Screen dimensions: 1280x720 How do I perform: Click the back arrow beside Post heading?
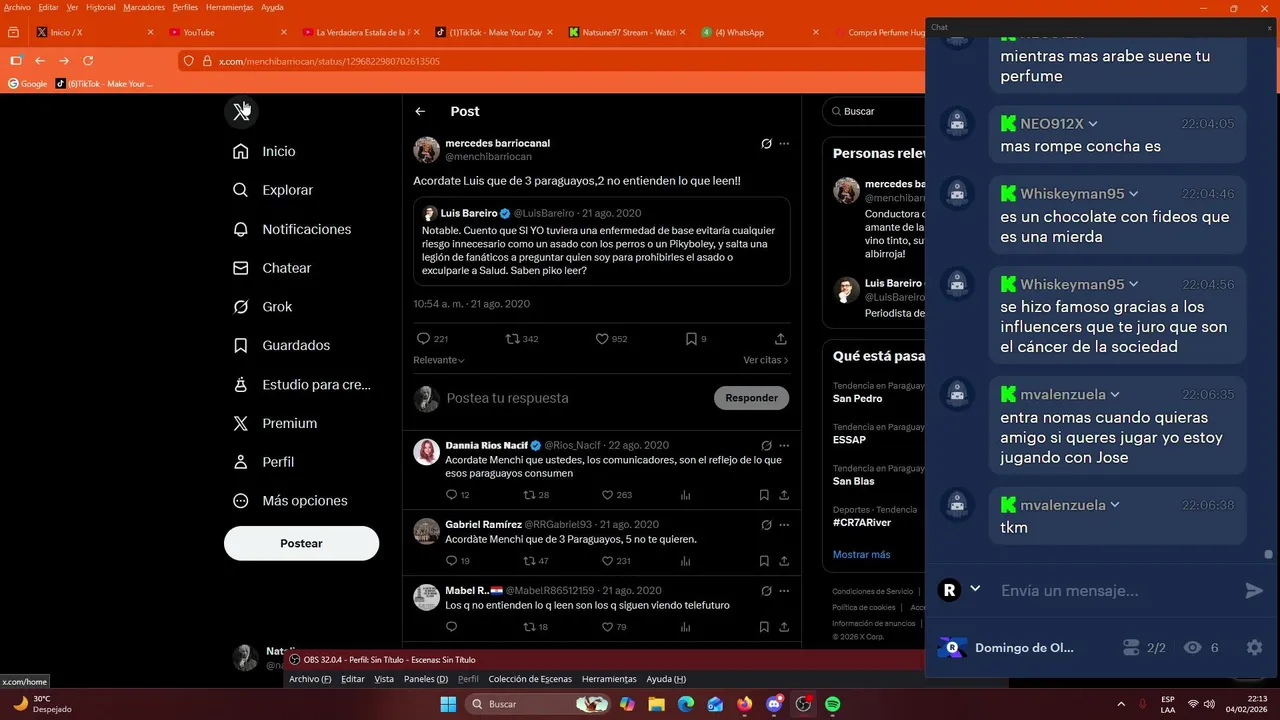point(420,112)
